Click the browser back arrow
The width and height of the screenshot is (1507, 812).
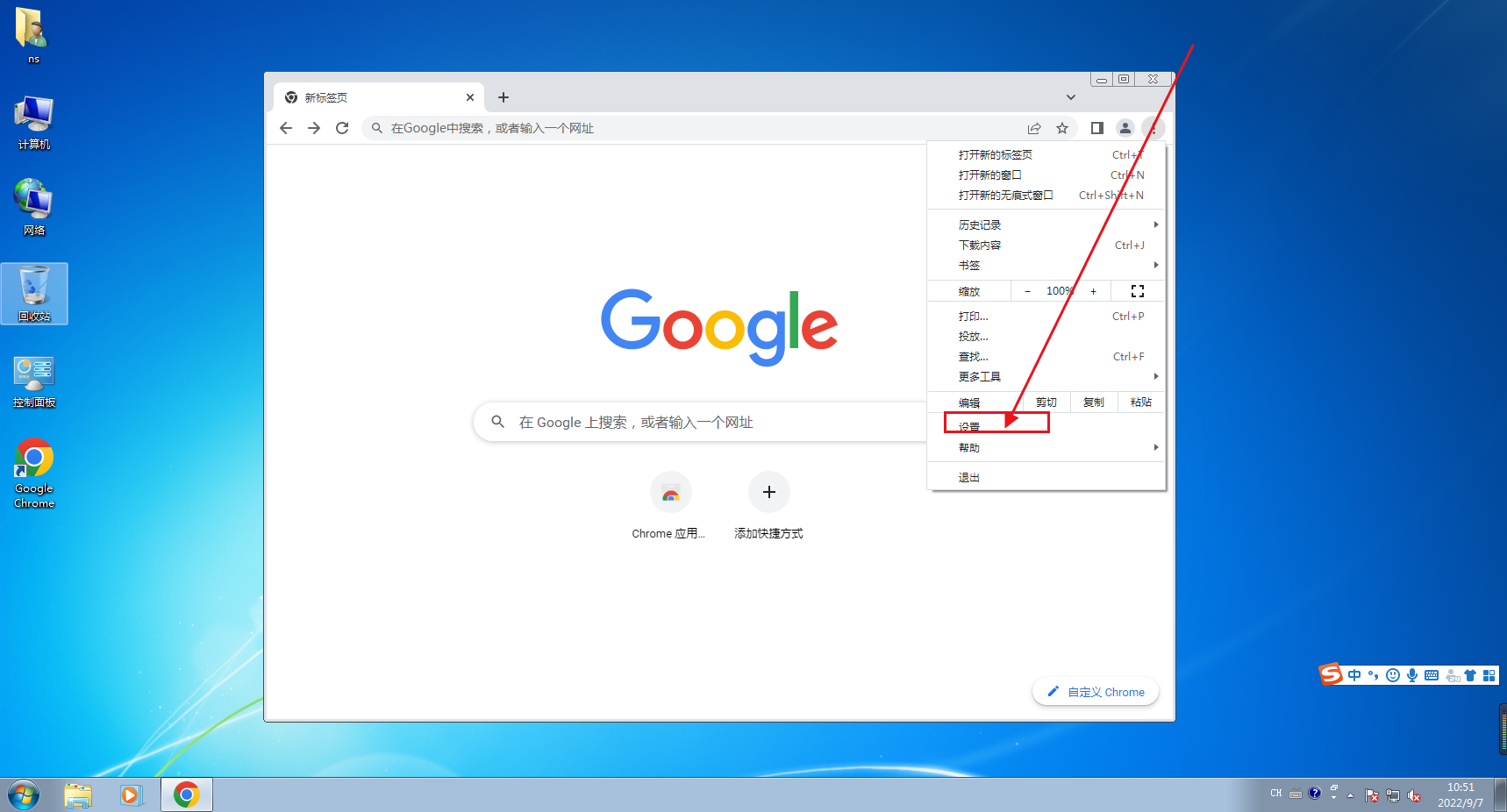click(x=286, y=128)
